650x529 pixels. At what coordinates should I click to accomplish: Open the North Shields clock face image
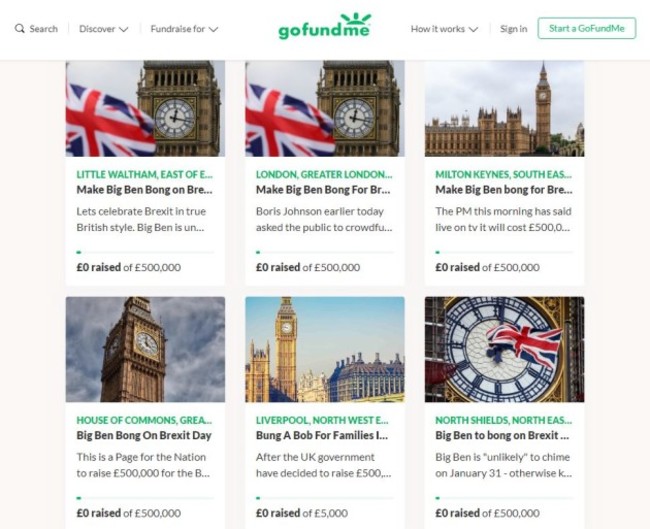pyautogui.click(x=504, y=349)
